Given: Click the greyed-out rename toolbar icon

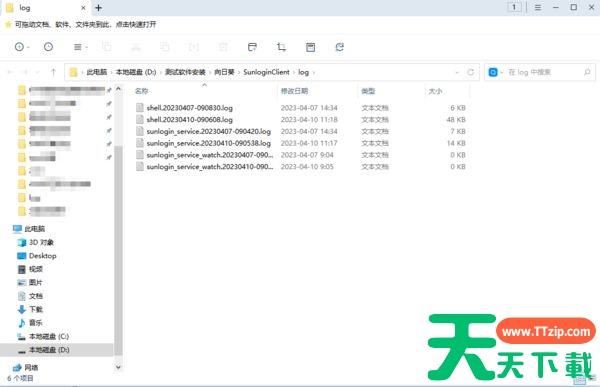Looking at the screenshot, I should click(194, 47).
